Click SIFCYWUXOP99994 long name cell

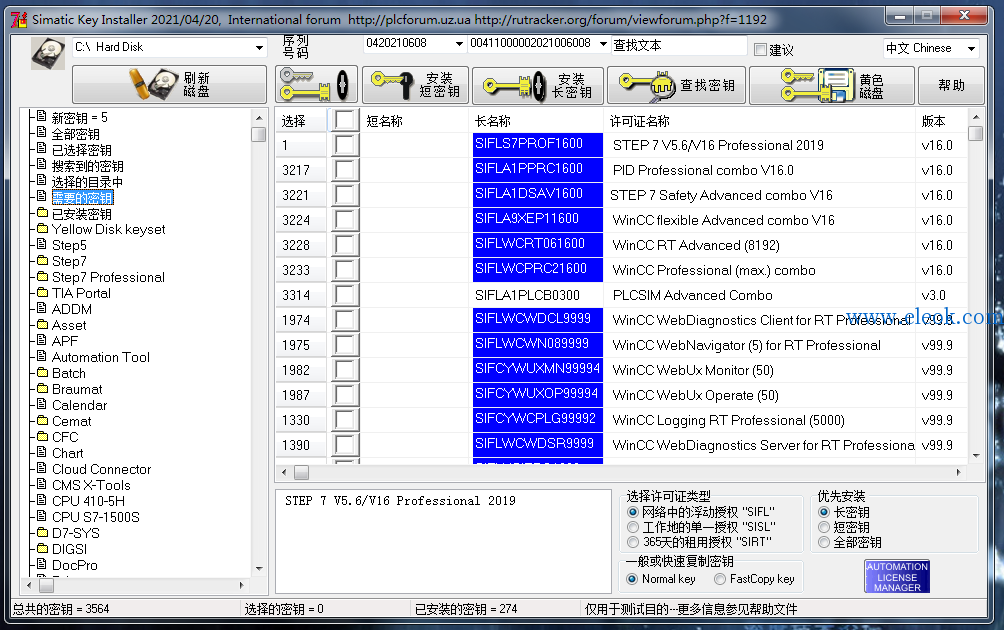(538, 394)
